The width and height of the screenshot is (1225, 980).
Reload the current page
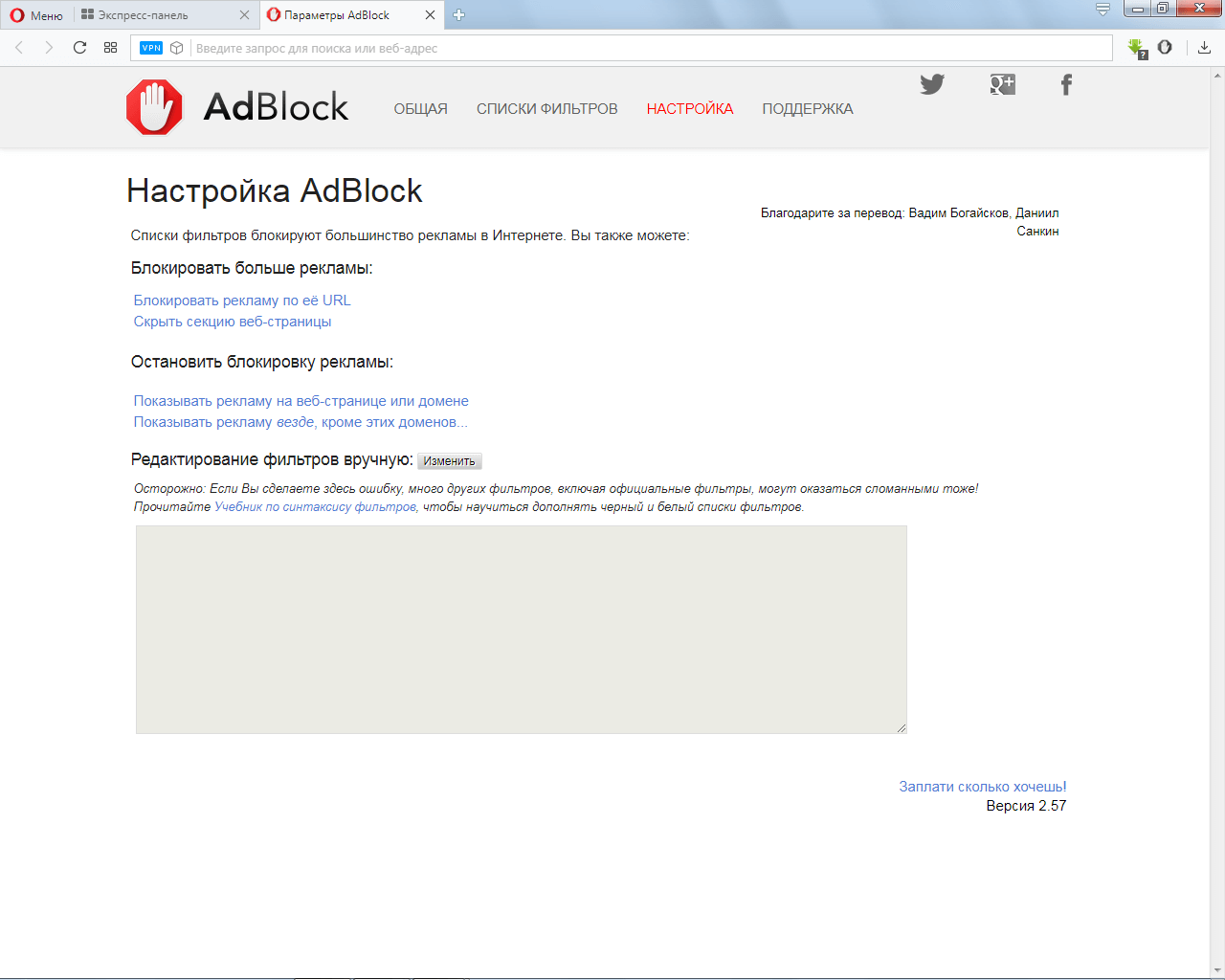pos(80,48)
